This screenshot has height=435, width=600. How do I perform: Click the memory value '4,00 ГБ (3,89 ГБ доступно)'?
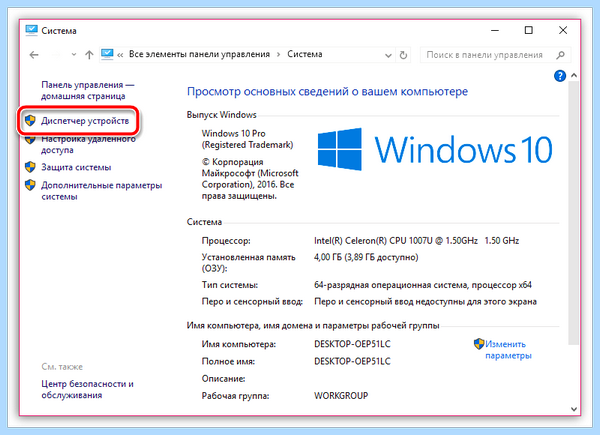click(366, 257)
